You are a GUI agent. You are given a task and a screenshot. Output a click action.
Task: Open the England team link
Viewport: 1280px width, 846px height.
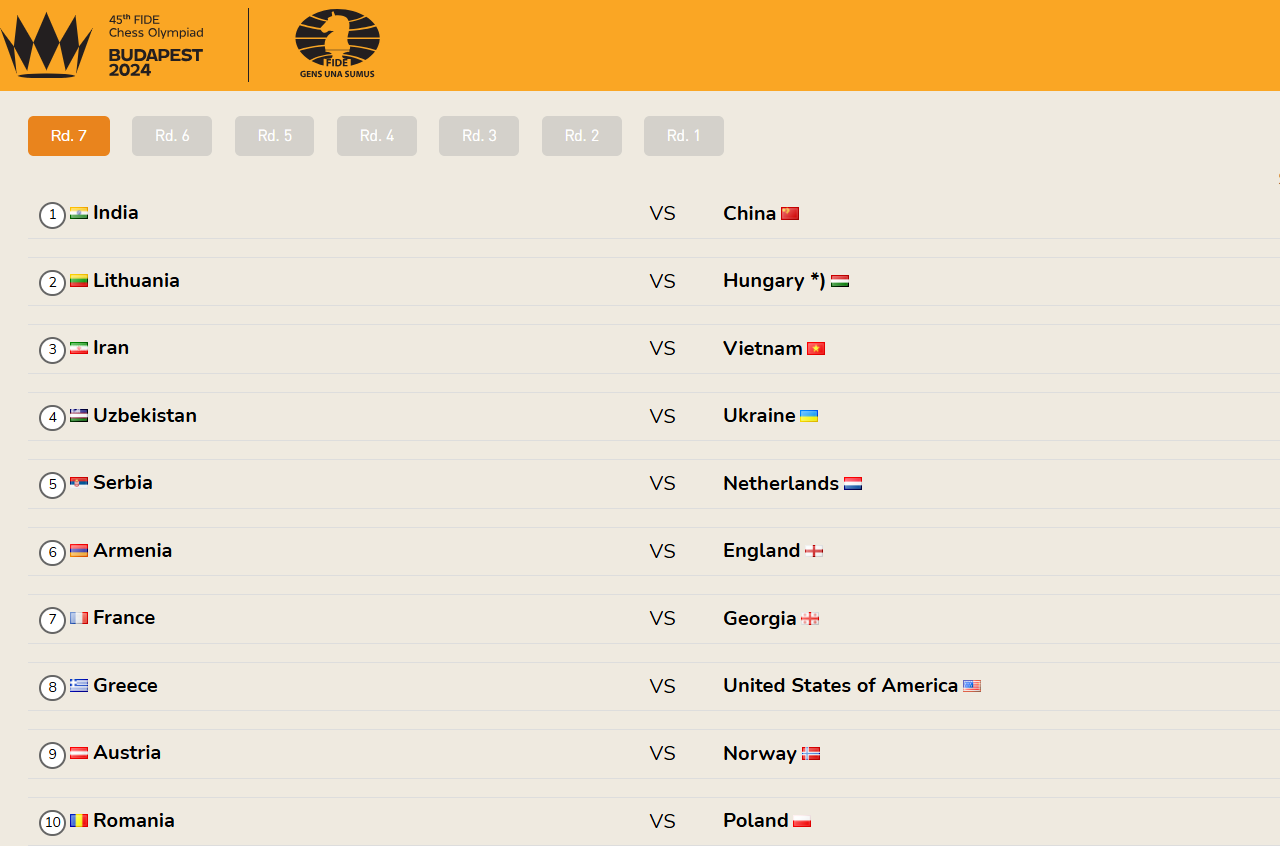tap(761, 551)
